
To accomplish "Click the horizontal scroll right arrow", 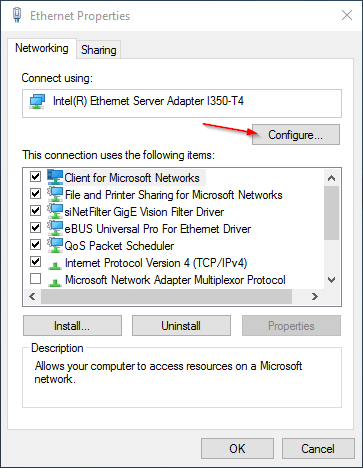I will tap(314, 296).
